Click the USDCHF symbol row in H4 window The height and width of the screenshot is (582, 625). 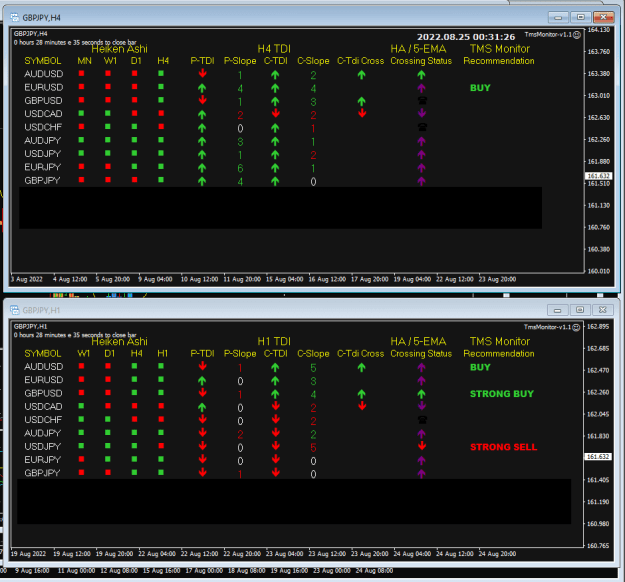43,127
